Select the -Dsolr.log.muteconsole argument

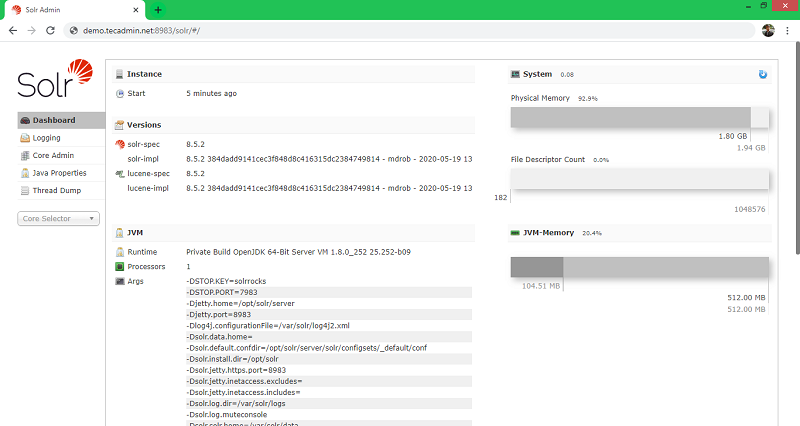(227, 415)
